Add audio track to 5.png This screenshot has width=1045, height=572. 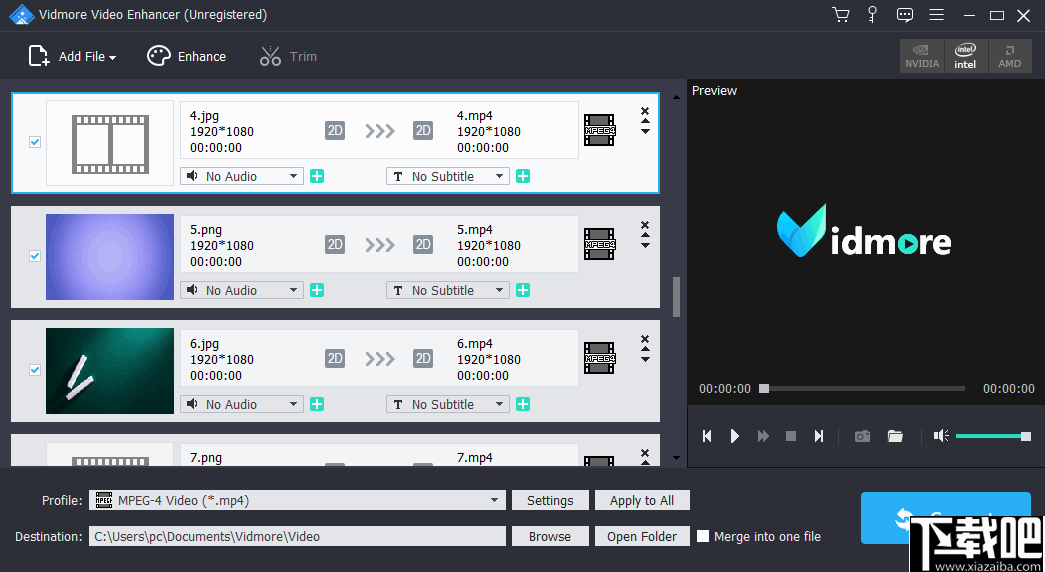tap(317, 290)
